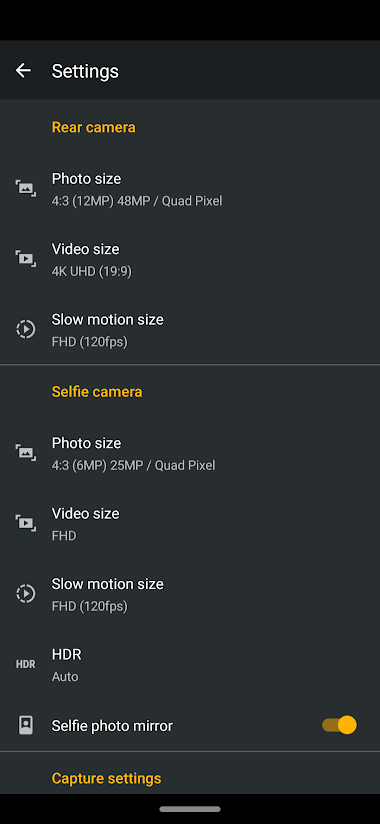Toggle the Selfie photo mirror switch
This screenshot has width=380, height=824.
pyautogui.click(x=340, y=725)
